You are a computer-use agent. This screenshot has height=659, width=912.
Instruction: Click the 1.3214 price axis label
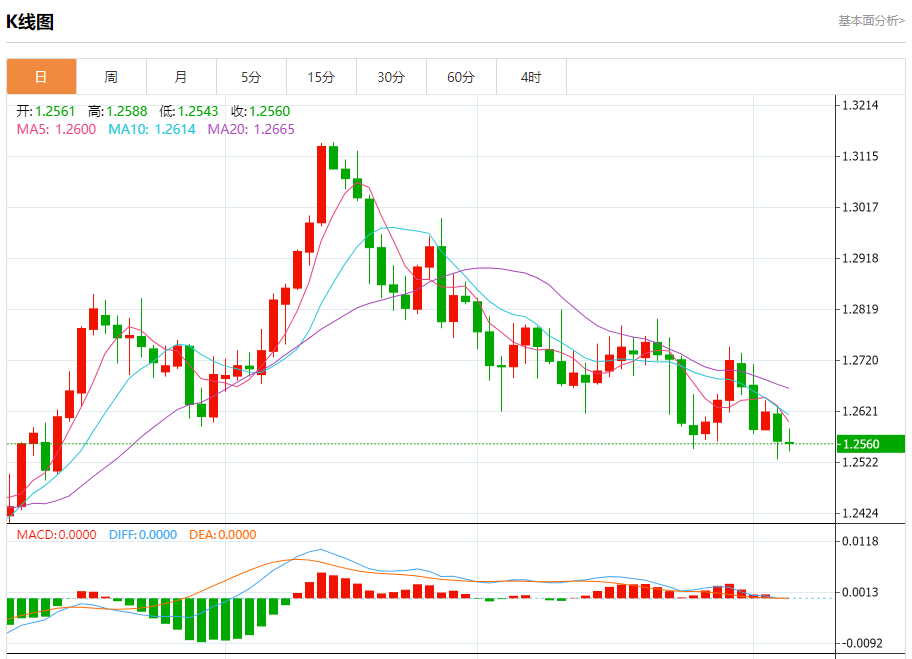coord(860,105)
